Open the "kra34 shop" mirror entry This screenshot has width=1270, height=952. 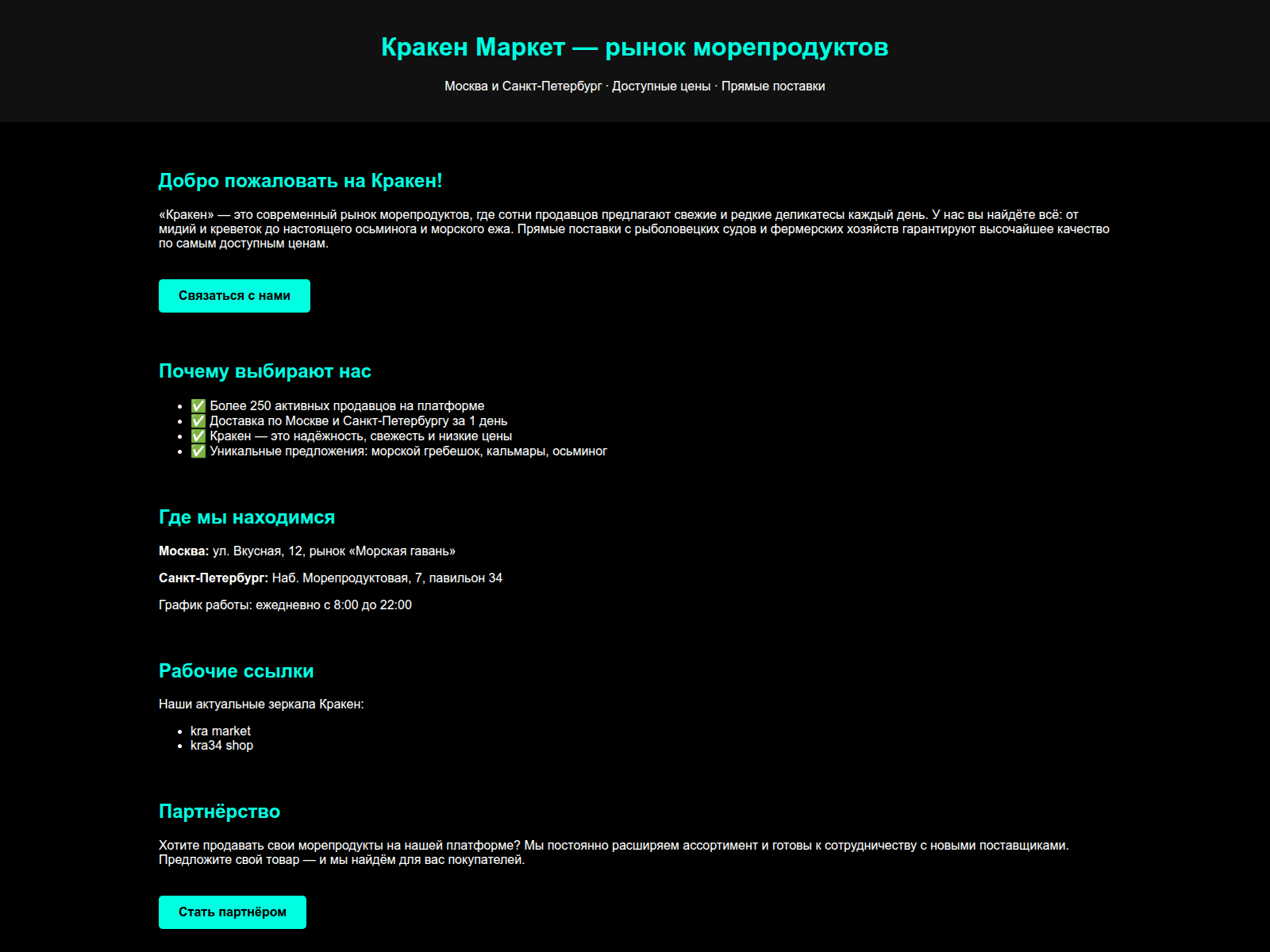click(x=221, y=745)
